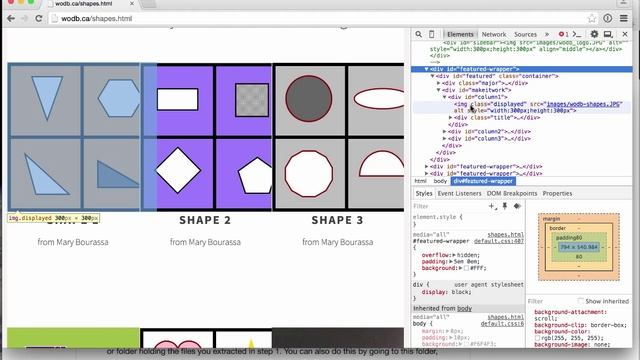Expand the column2 div
Screen dimensions: 640x360
point(445,132)
